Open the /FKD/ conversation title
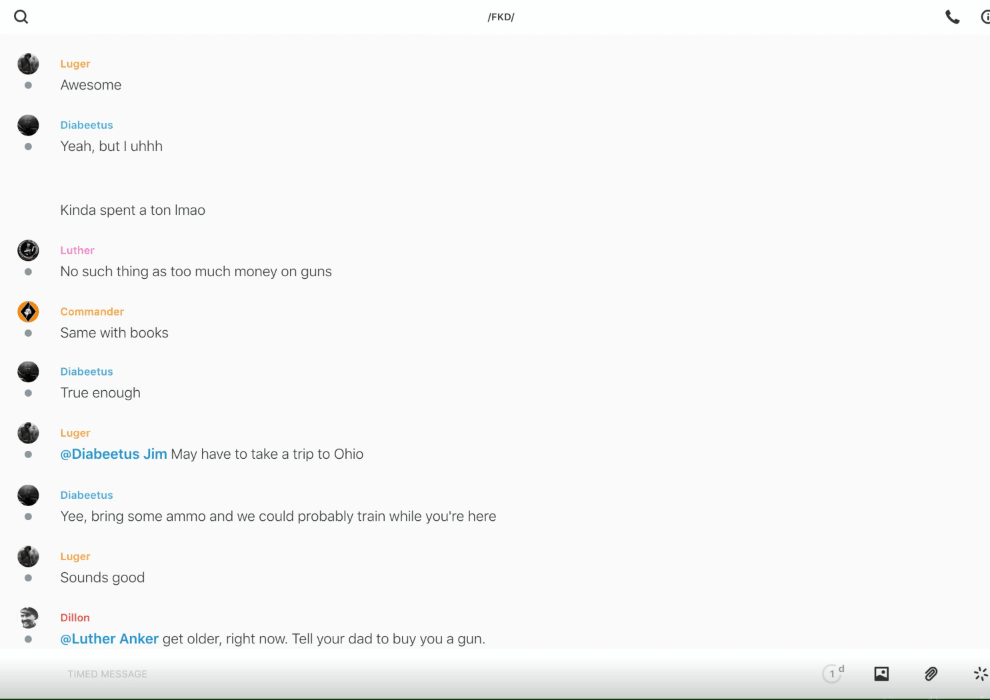This screenshot has width=990, height=700. (x=501, y=17)
